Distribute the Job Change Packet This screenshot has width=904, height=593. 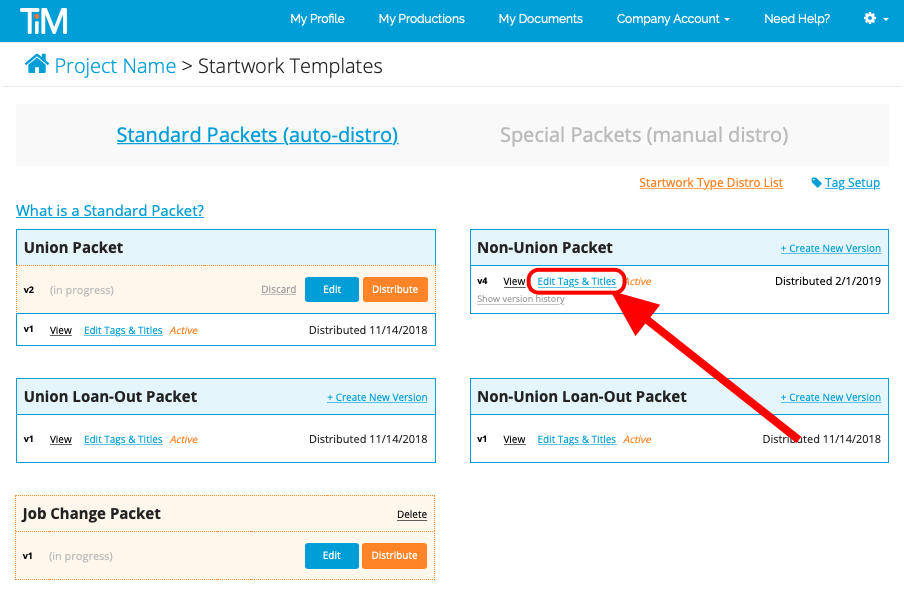coord(394,556)
